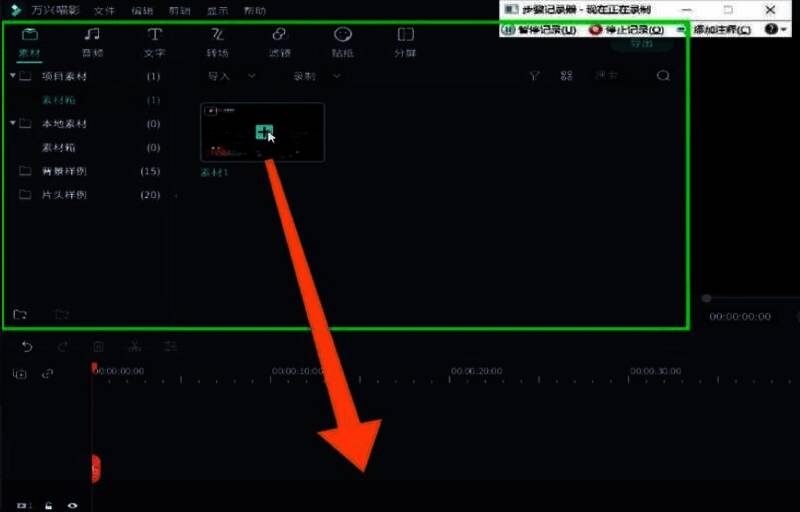Collapse the 项目素材 tree folder
The width and height of the screenshot is (800, 512).
pyautogui.click(x=12, y=76)
